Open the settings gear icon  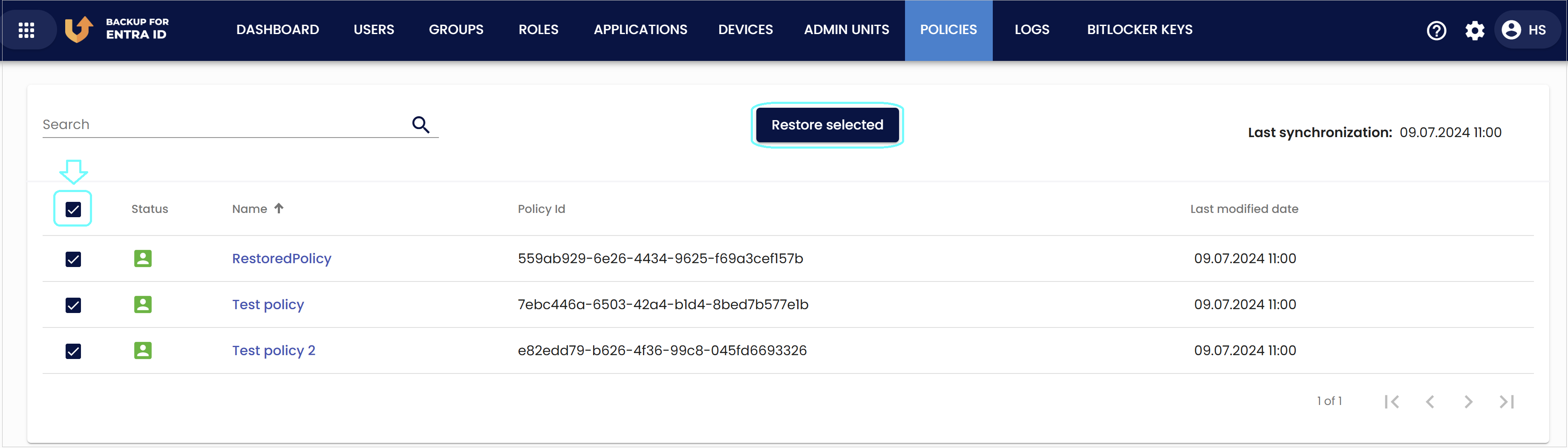point(1475,30)
